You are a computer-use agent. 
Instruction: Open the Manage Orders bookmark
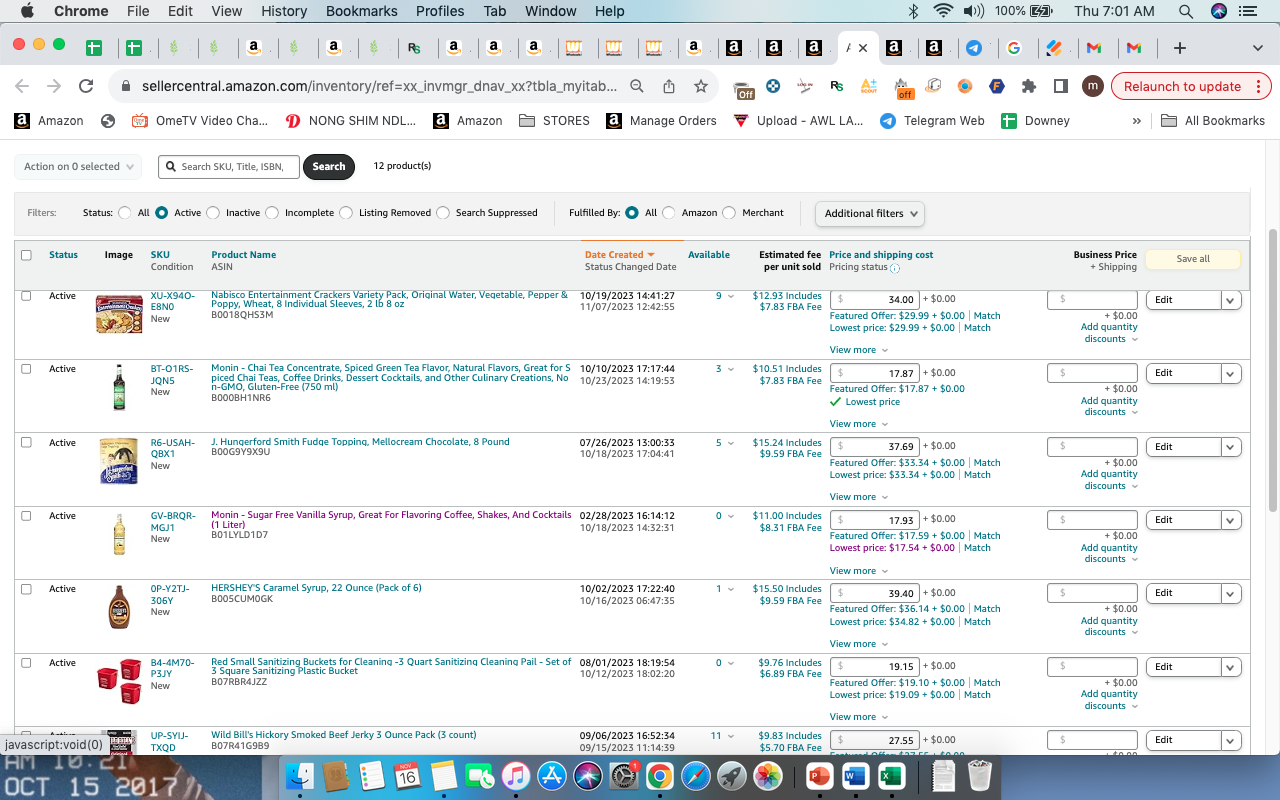662,120
